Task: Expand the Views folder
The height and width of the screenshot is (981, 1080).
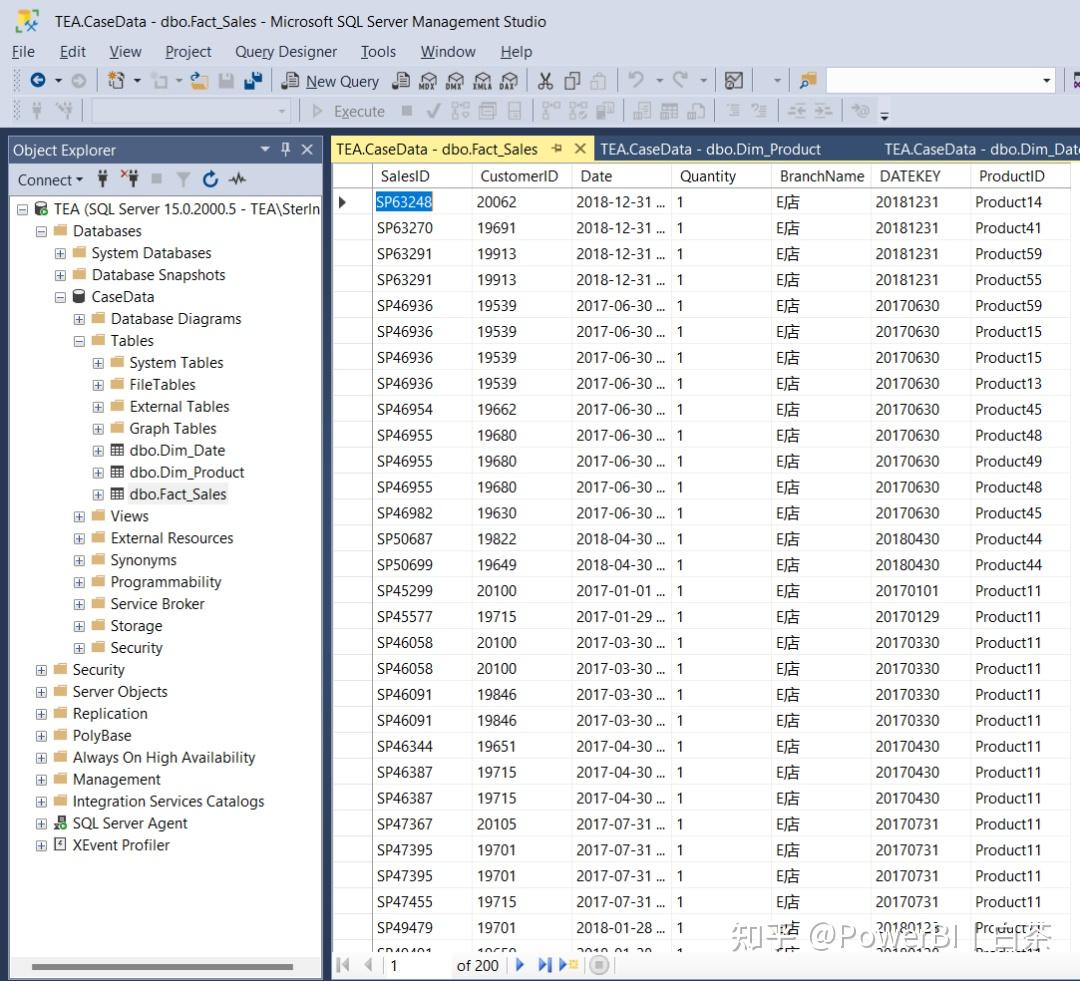Action: 79,517
